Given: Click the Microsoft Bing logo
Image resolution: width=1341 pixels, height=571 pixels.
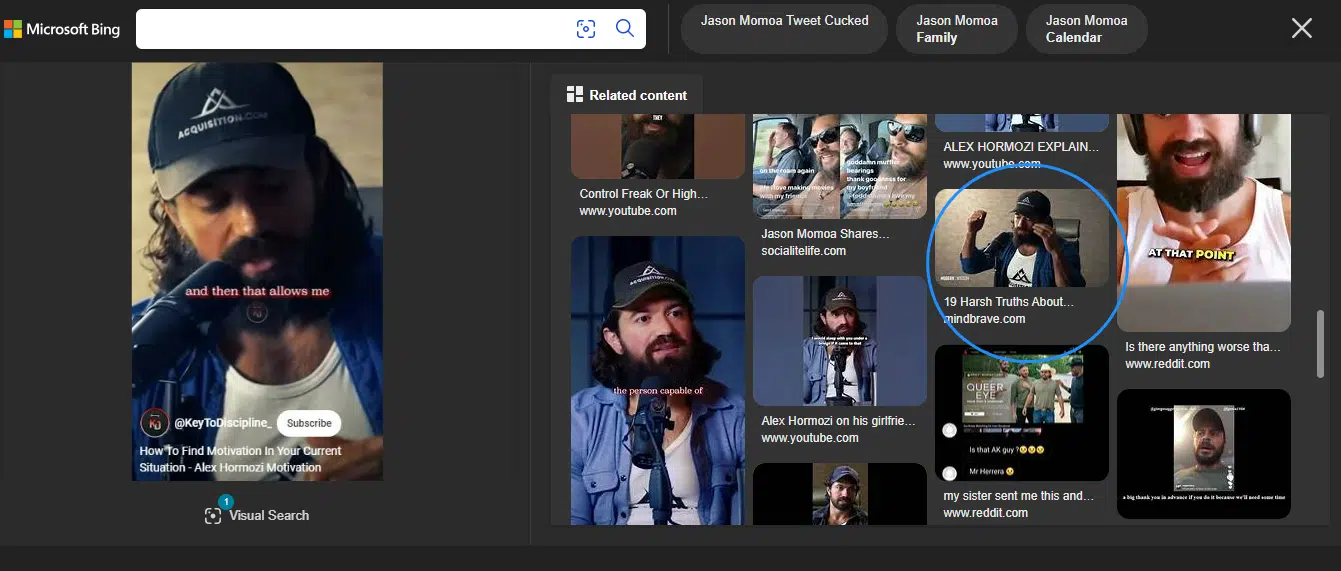Looking at the screenshot, I should pyautogui.click(x=62, y=29).
